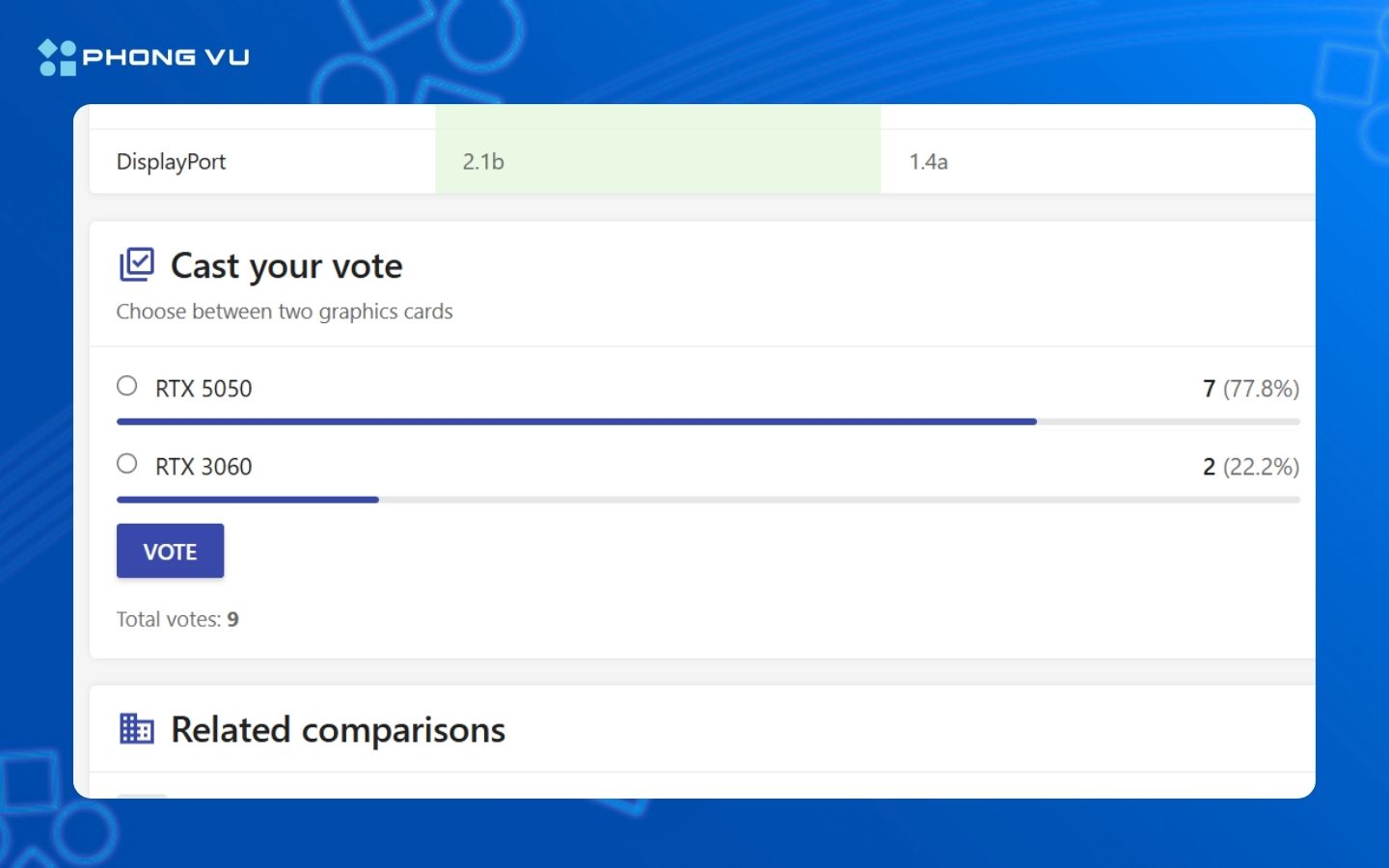Click the Related comparisons heading

click(x=338, y=730)
